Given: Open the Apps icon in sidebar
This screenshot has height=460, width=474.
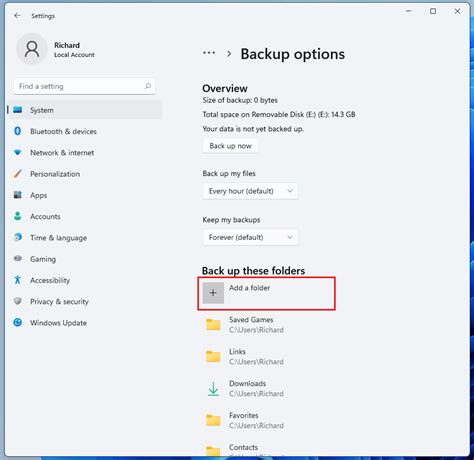Looking at the screenshot, I should click(18, 195).
